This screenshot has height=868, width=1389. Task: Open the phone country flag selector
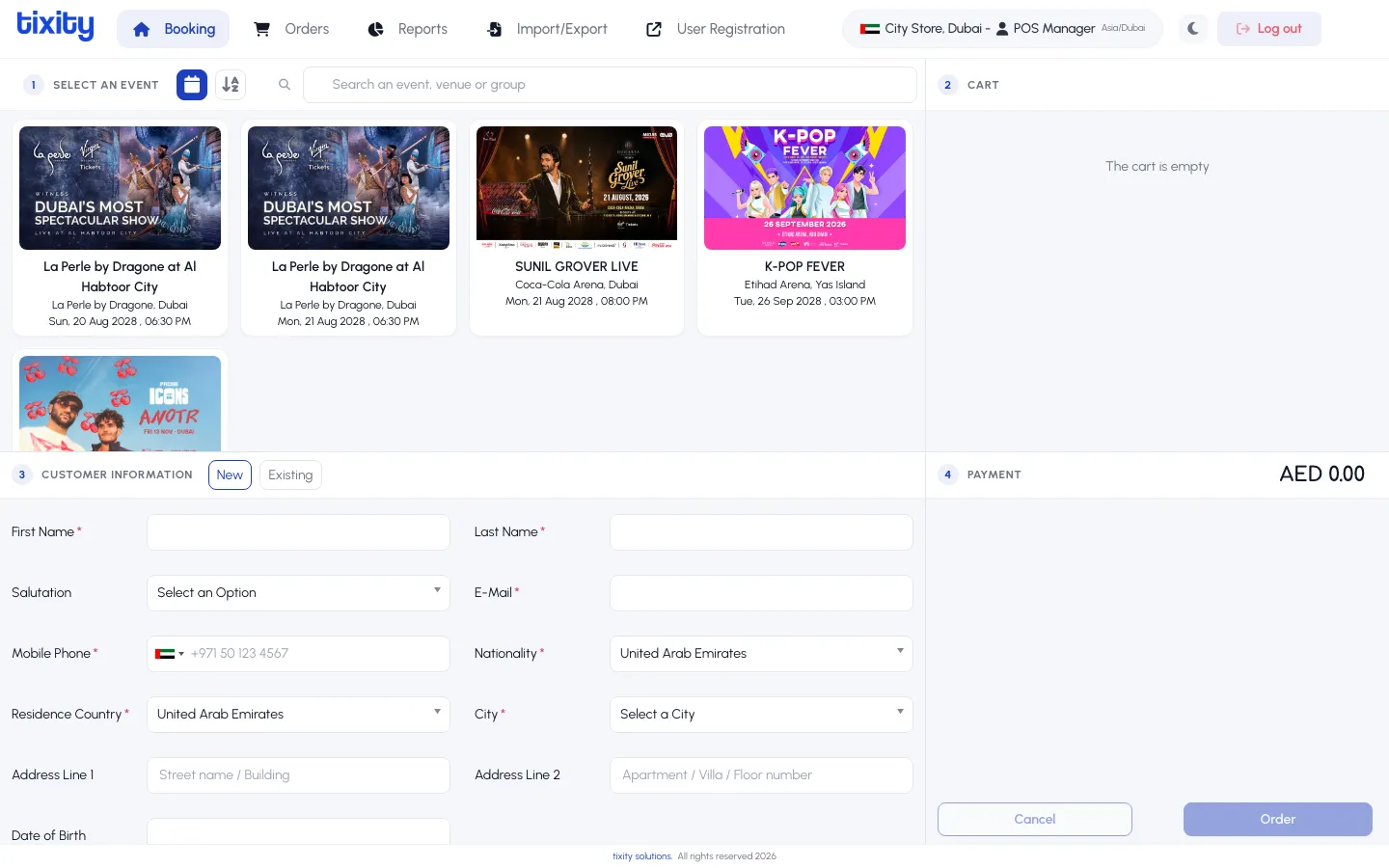tap(169, 654)
